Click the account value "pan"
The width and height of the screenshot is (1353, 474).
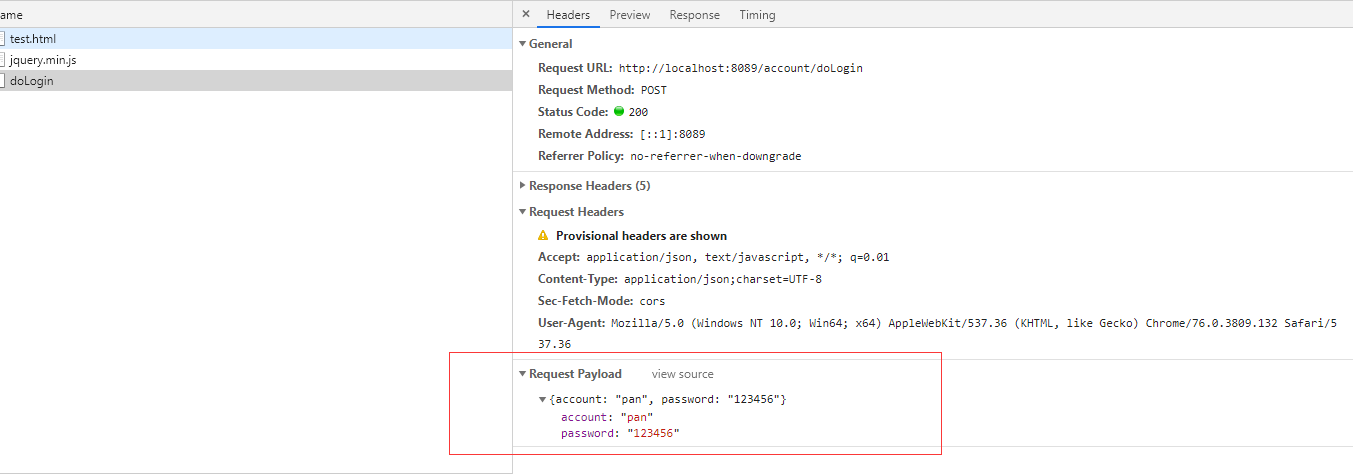click(636, 417)
